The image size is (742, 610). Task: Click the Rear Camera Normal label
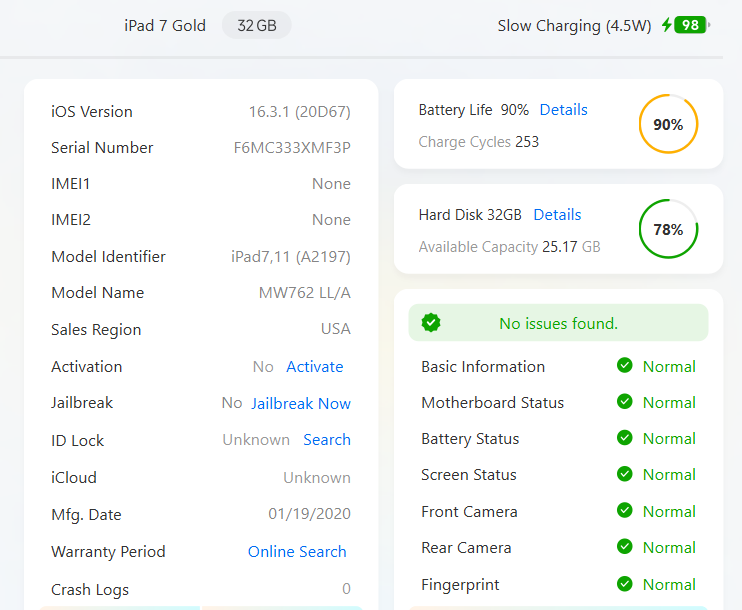[669, 548]
